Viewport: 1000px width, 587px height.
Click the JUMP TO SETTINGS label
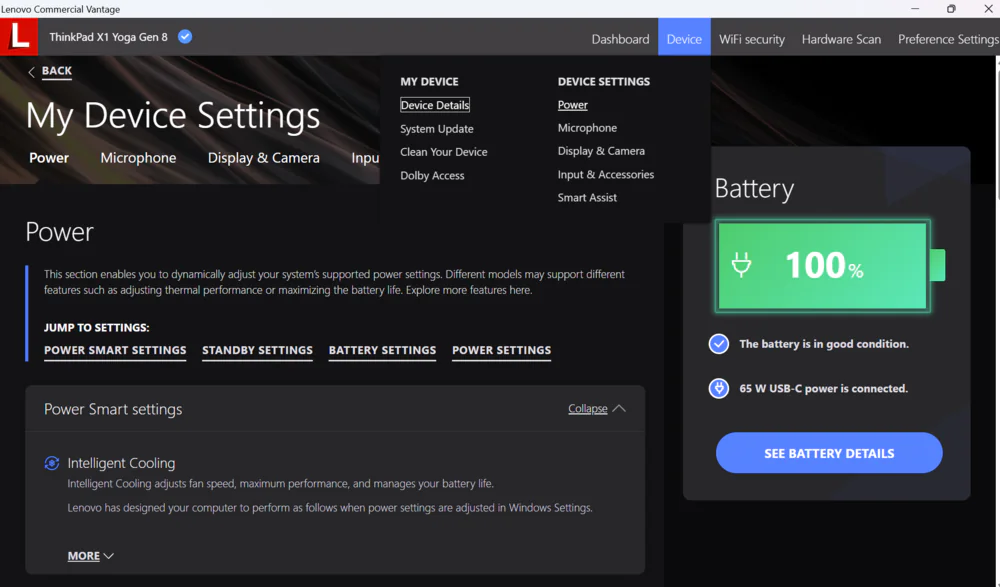click(x=97, y=327)
